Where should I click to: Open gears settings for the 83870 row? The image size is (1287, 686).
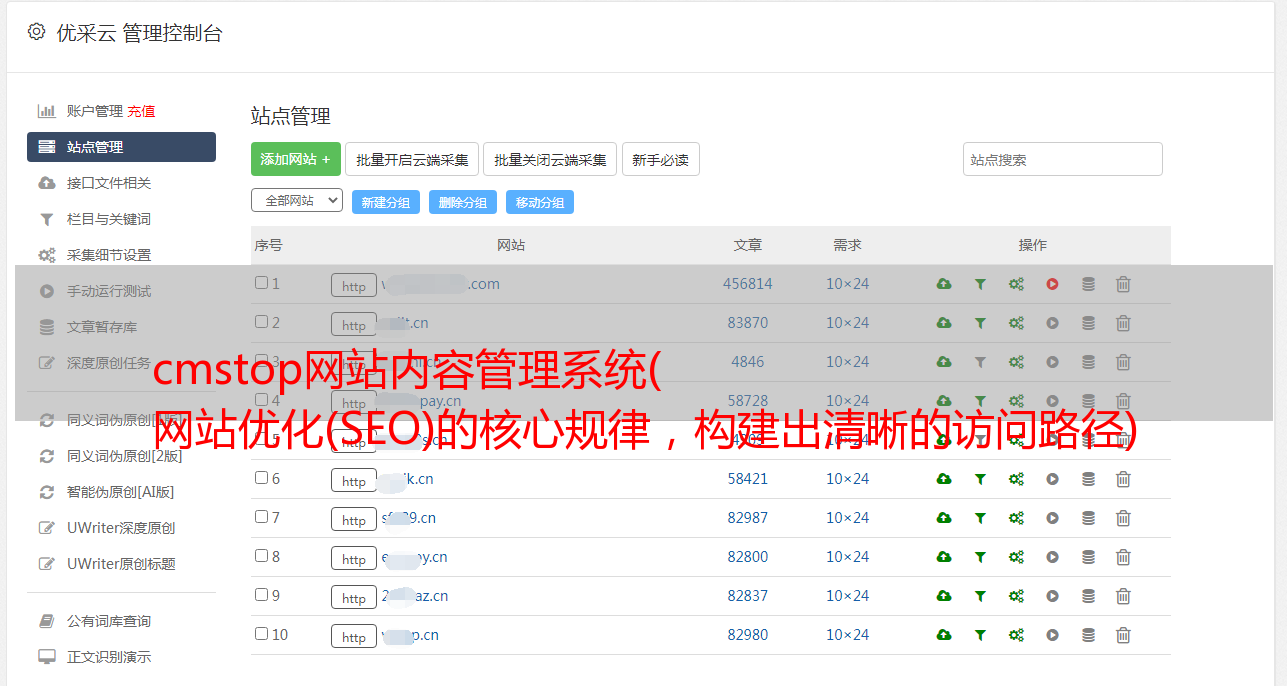(1016, 323)
